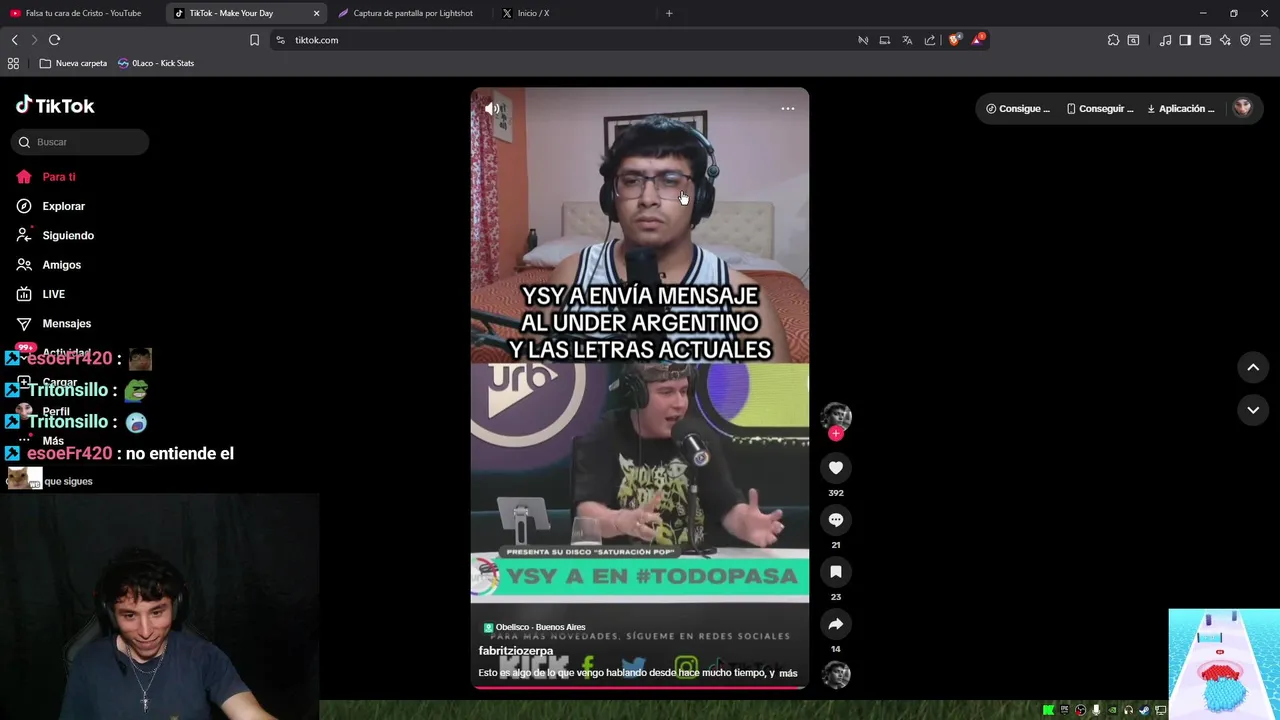The width and height of the screenshot is (1280, 720).
Task: Mute the video with speaker icon
Action: 492,108
